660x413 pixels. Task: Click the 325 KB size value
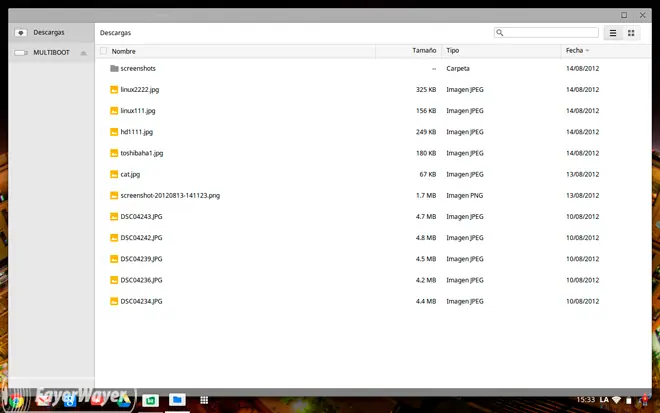click(x=426, y=89)
